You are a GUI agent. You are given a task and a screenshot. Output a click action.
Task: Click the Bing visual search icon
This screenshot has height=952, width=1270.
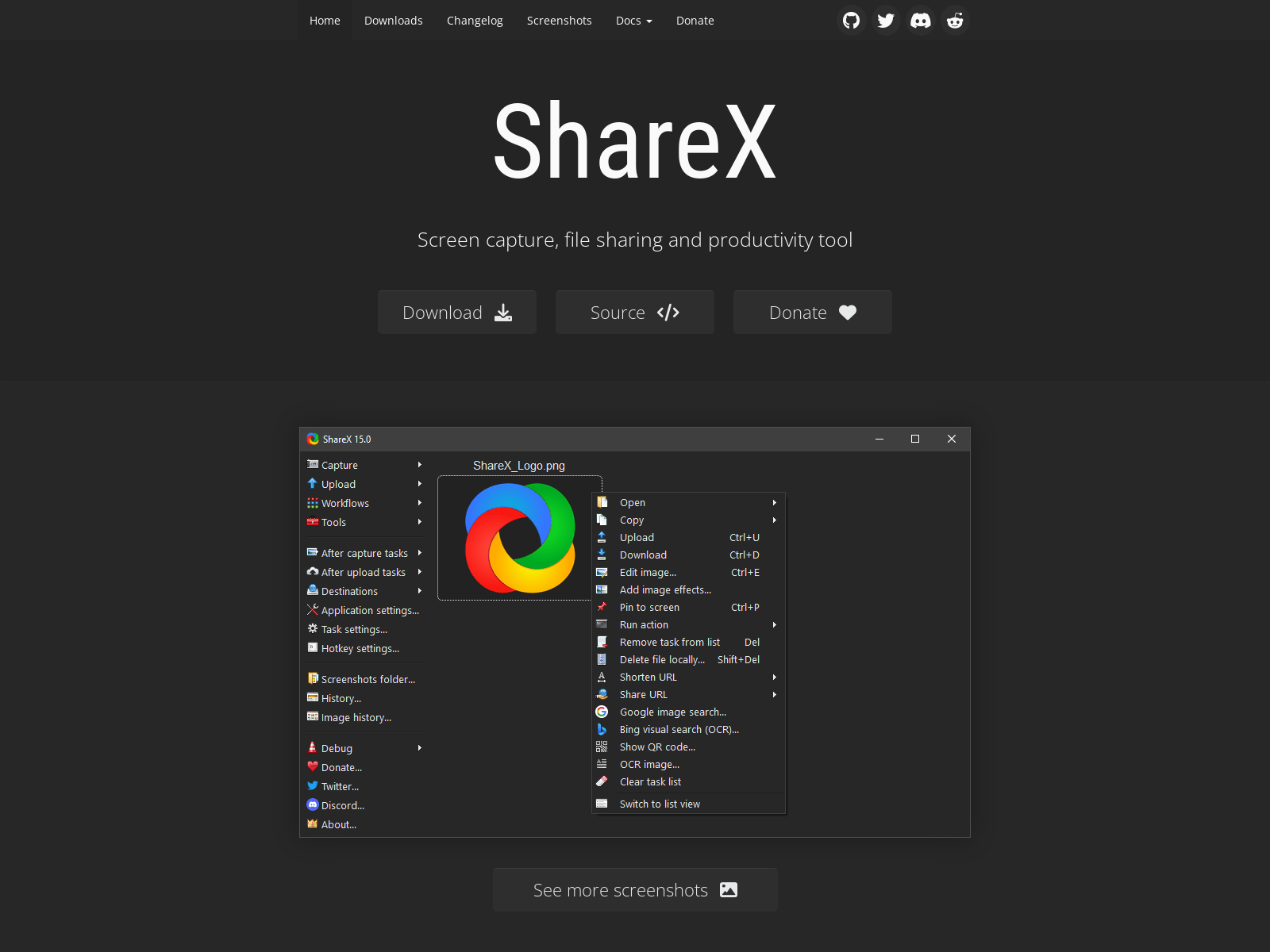pyautogui.click(x=602, y=730)
